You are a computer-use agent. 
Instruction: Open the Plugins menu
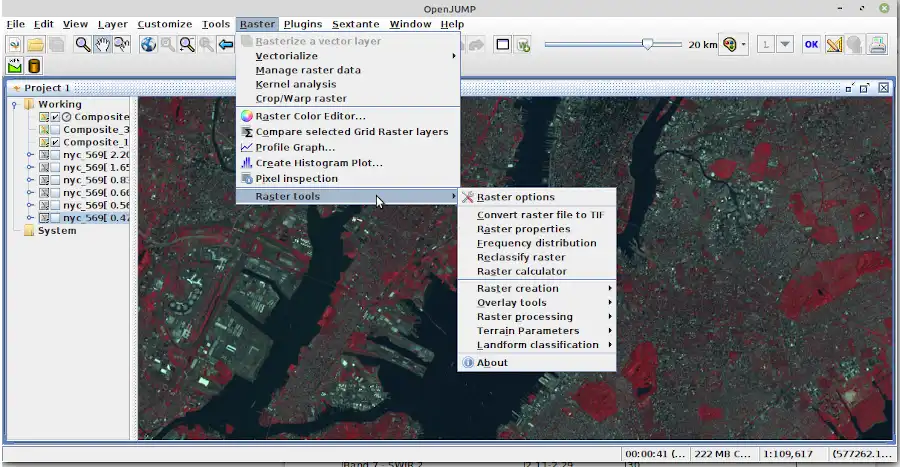pos(302,24)
